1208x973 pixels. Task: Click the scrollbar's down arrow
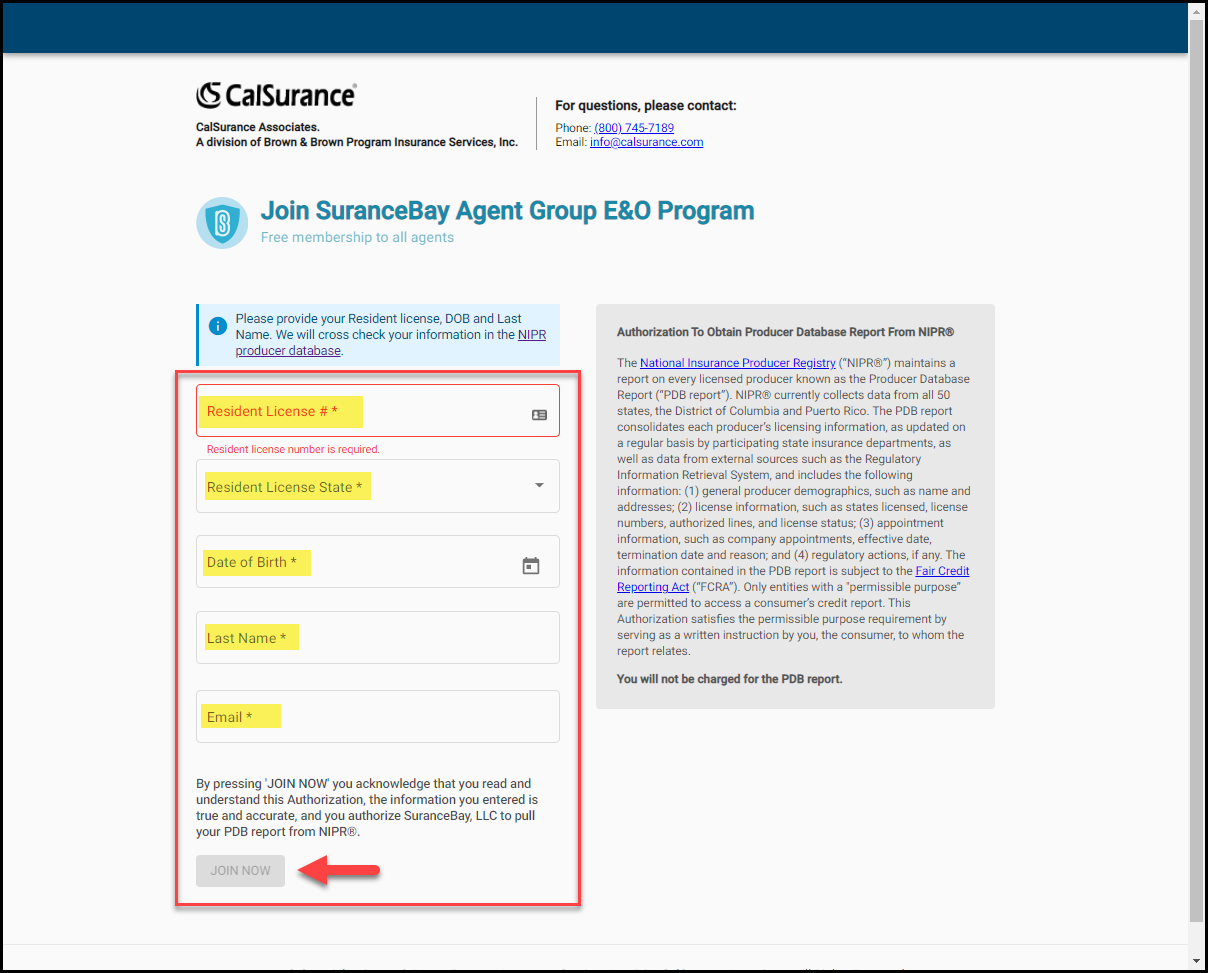(1197, 962)
